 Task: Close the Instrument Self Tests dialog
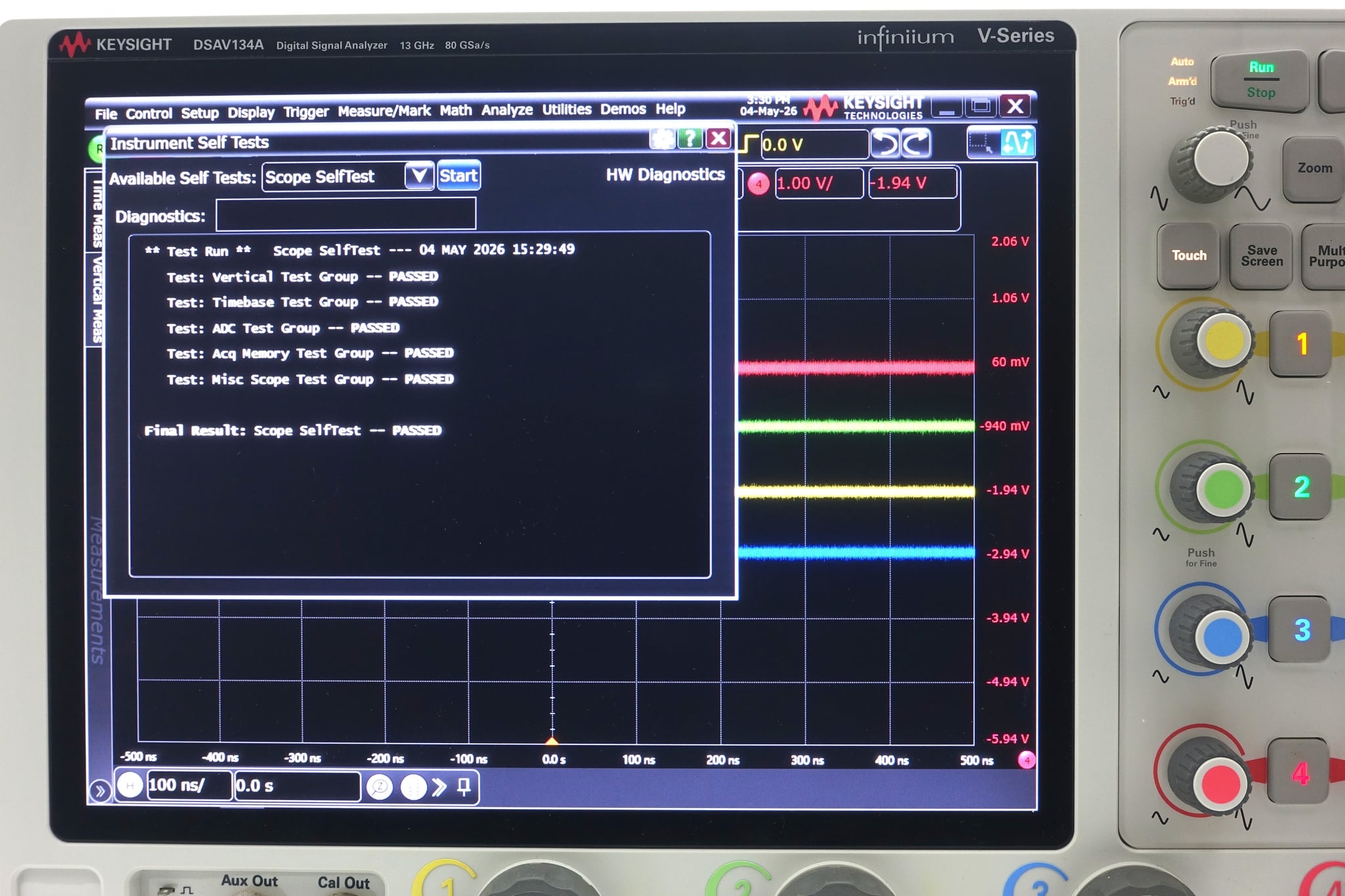pyautogui.click(x=718, y=138)
